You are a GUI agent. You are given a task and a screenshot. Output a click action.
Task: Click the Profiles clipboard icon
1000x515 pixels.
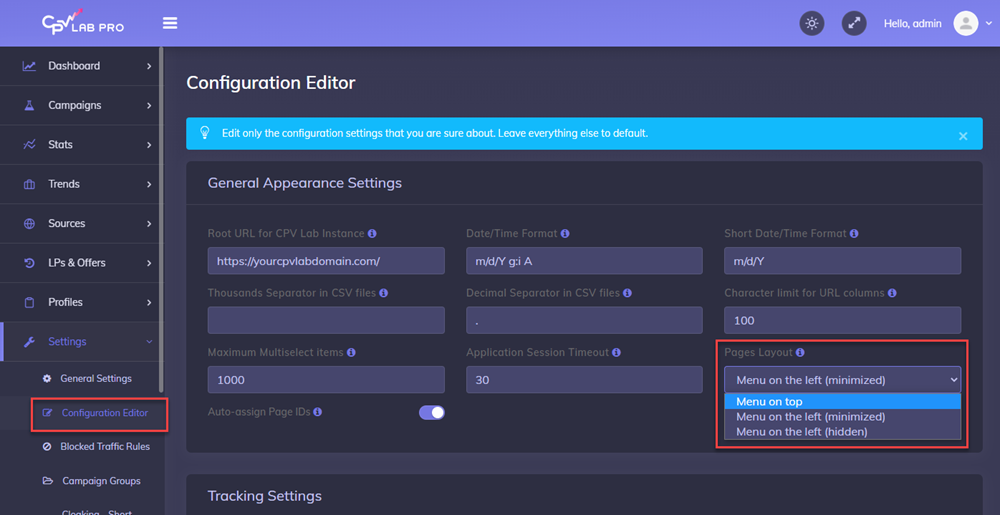29,302
